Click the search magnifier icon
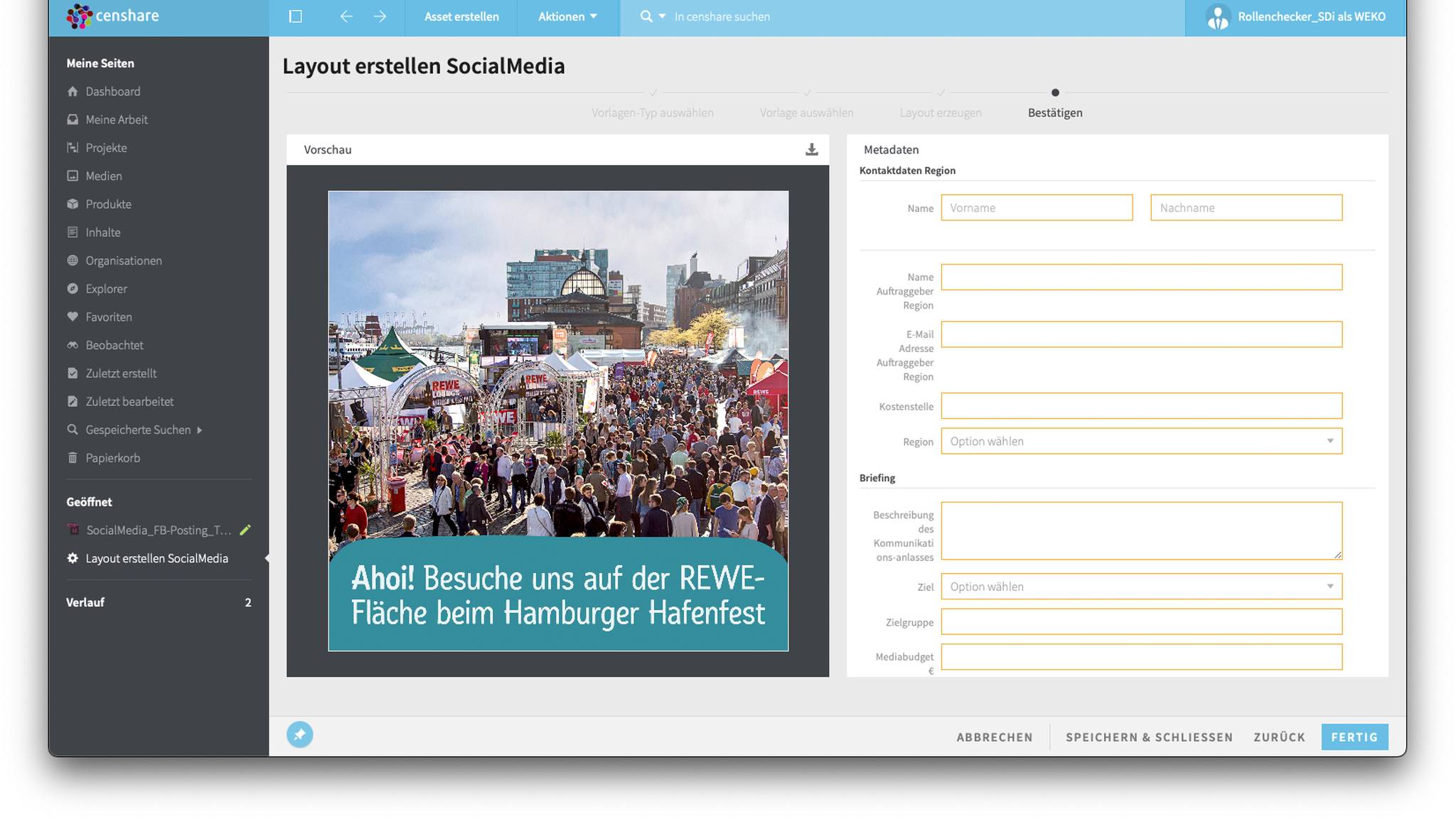Viewport: 1456px width, 822px height. click(646, 16)
